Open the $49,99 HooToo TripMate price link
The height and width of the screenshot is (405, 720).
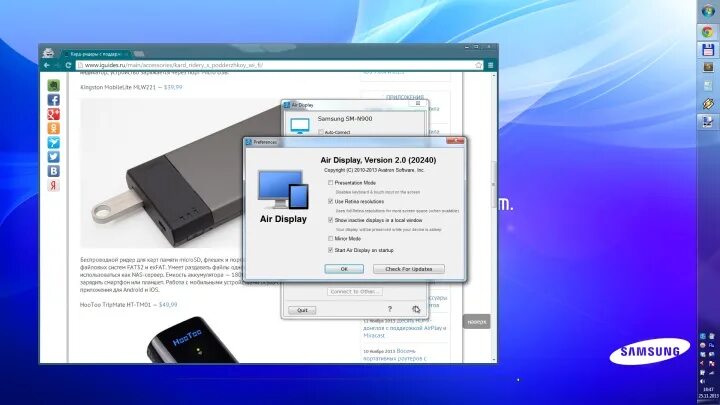pyautogui.click(x=168, y=304)
